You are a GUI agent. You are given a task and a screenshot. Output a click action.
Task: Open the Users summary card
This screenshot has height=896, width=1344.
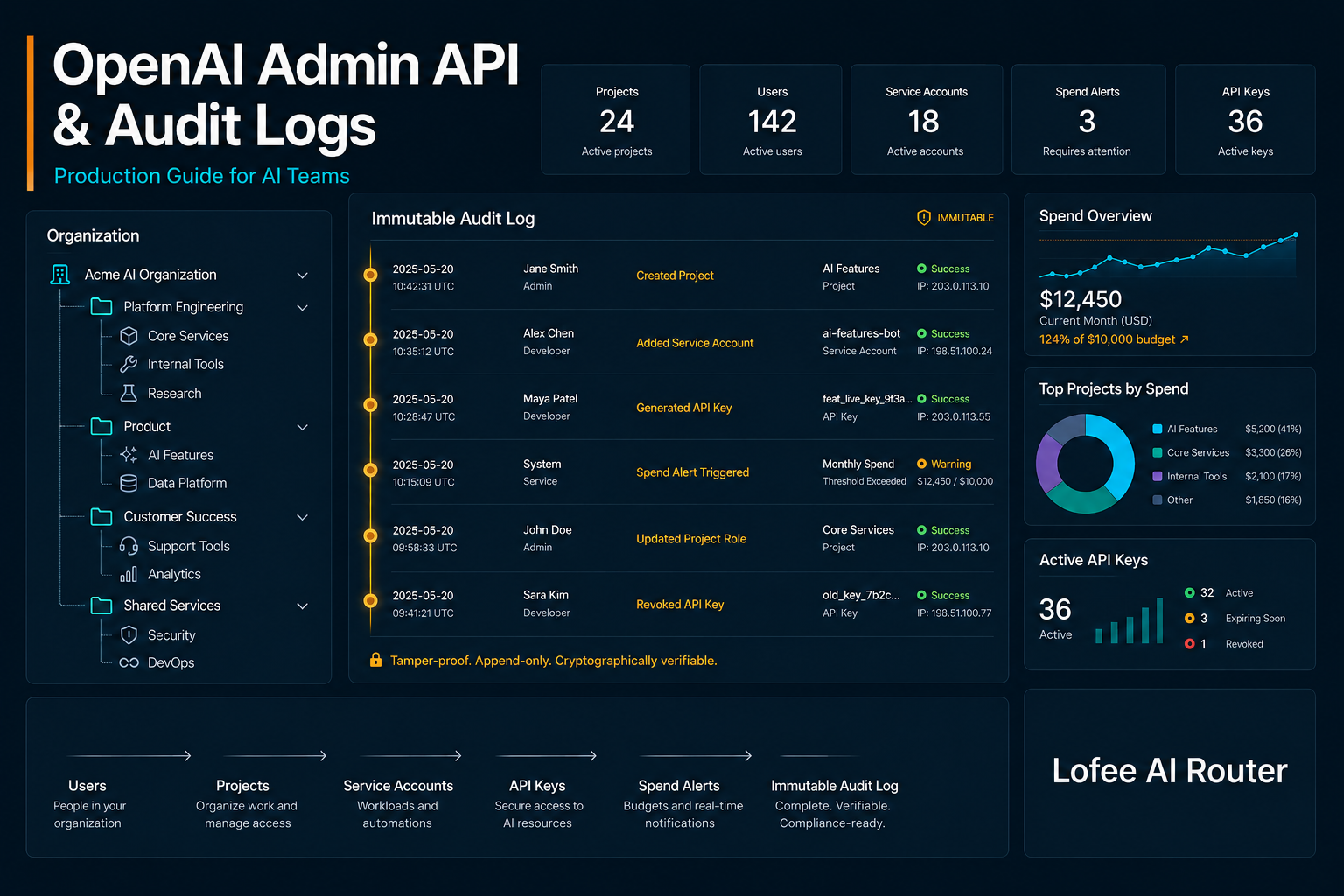point(771,120)
